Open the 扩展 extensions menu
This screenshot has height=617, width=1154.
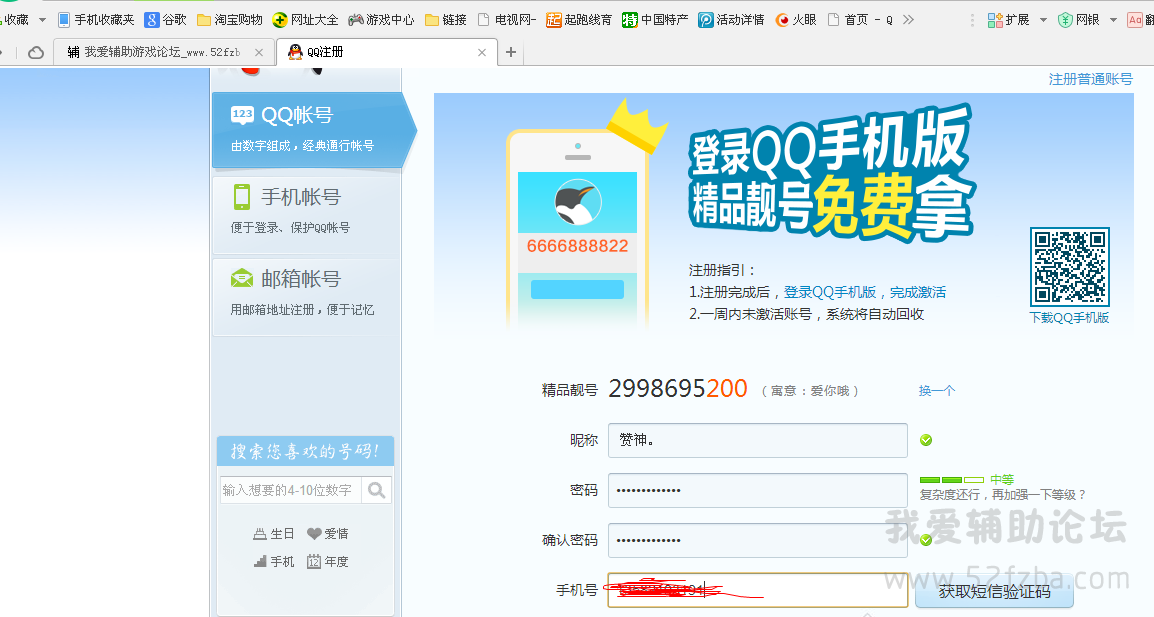click(x=1008, y=20)
